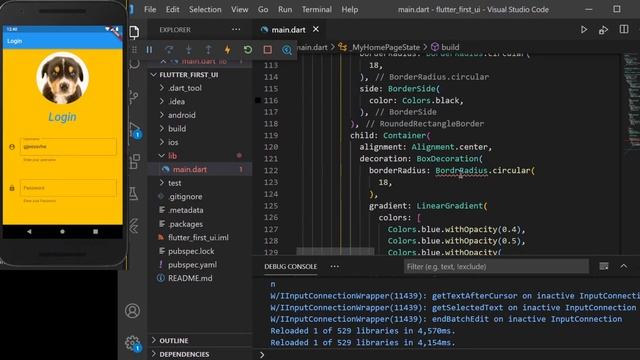
Task: Run the file with play icon
Action: [584, 30]
